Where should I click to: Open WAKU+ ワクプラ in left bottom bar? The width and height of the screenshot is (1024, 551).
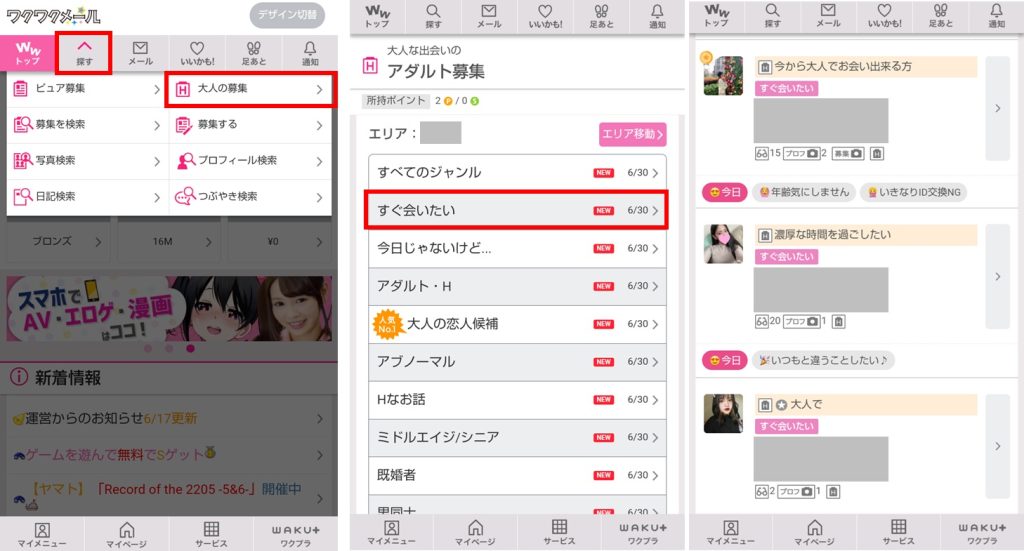click(295, 534)
